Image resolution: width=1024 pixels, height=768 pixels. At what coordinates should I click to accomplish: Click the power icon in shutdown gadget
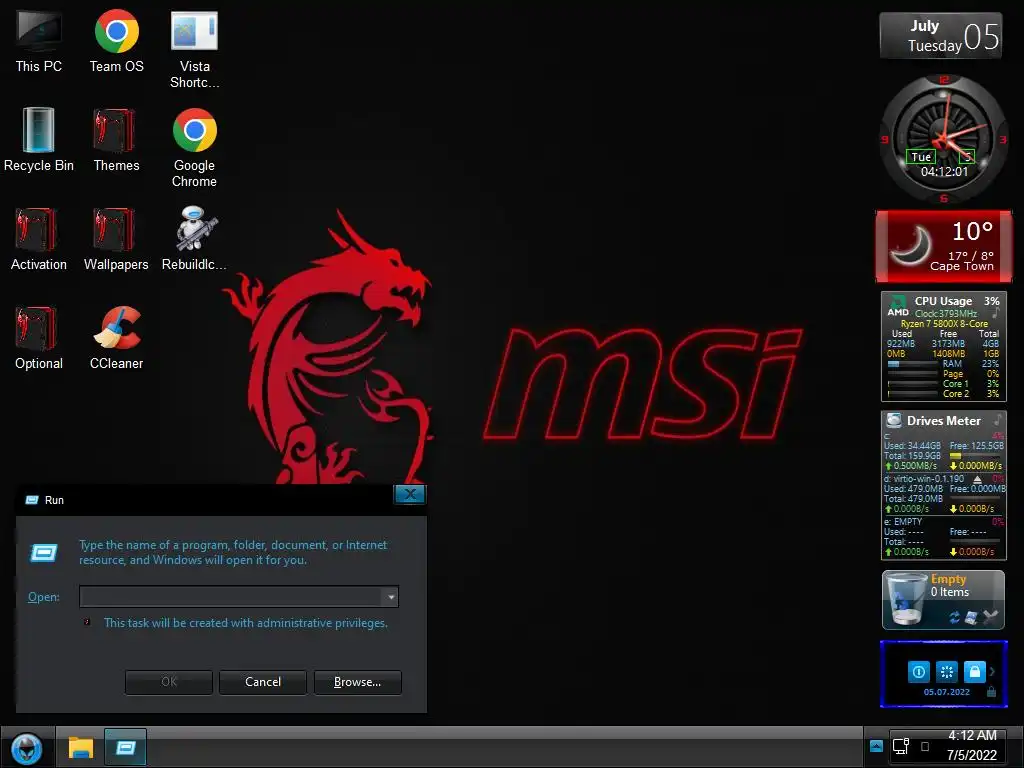pos(918,671)
